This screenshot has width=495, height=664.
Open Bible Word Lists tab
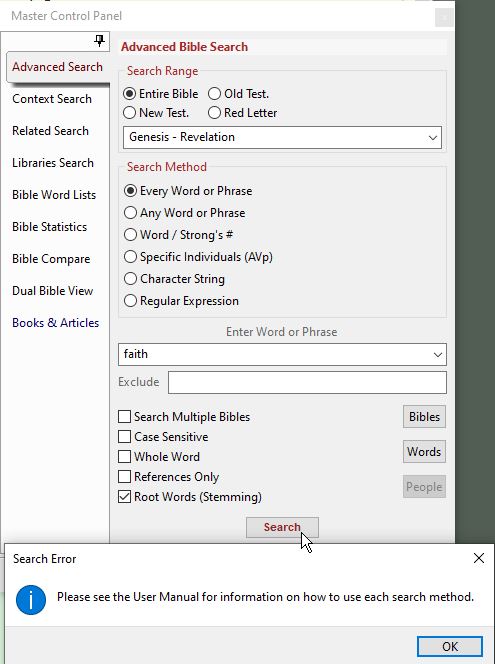(x=54, y=195)
